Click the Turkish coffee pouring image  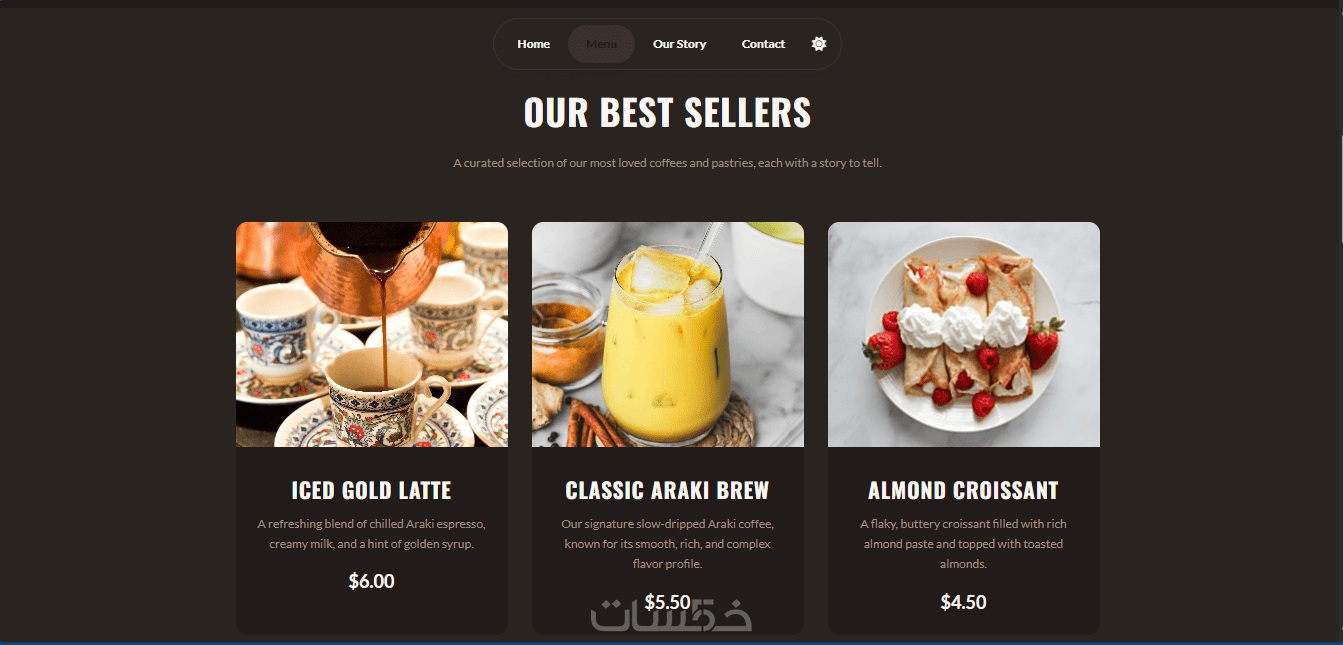tap(372, 334)
